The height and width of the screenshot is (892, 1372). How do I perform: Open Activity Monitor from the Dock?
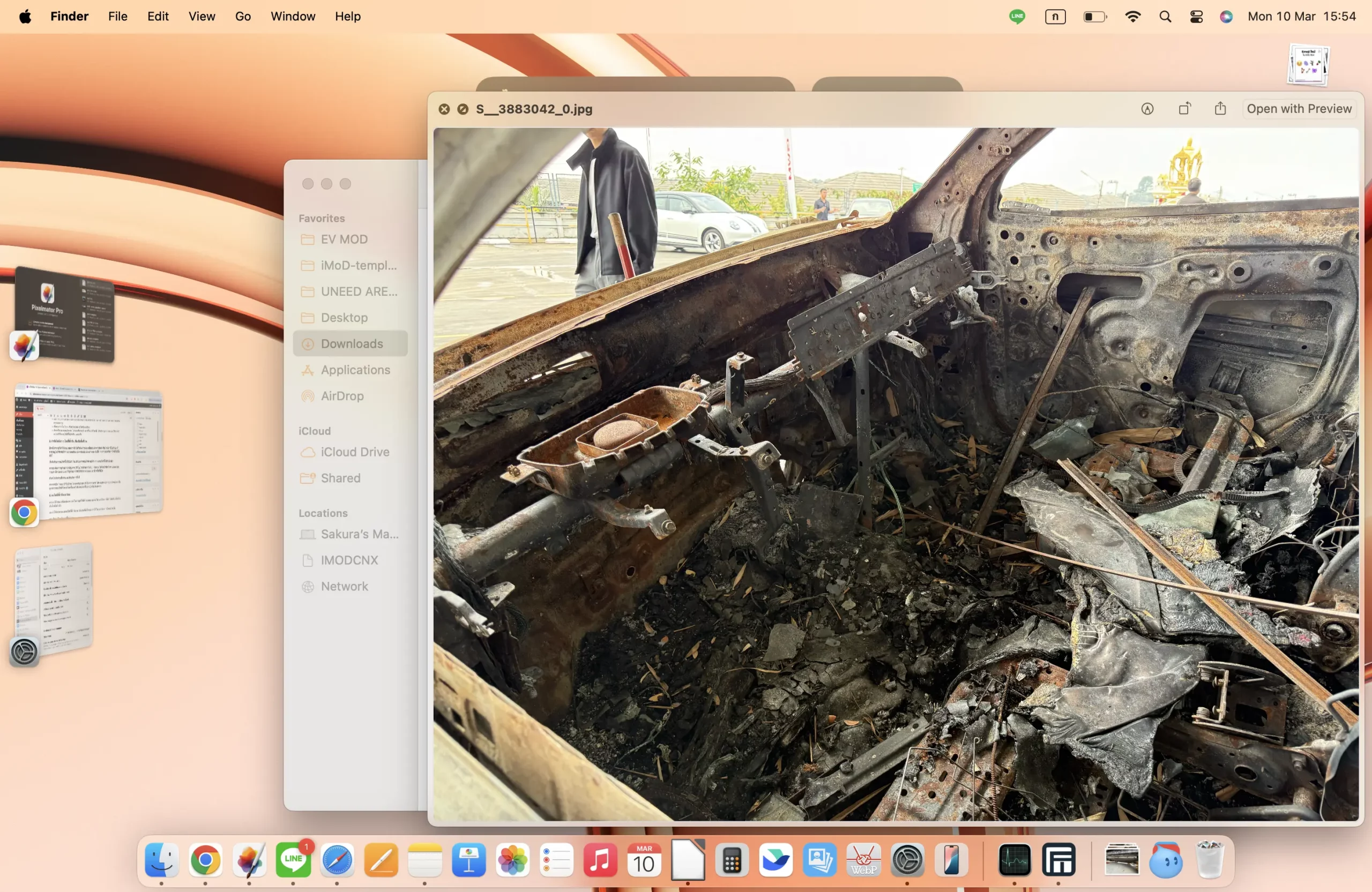tap(1014, 860)
